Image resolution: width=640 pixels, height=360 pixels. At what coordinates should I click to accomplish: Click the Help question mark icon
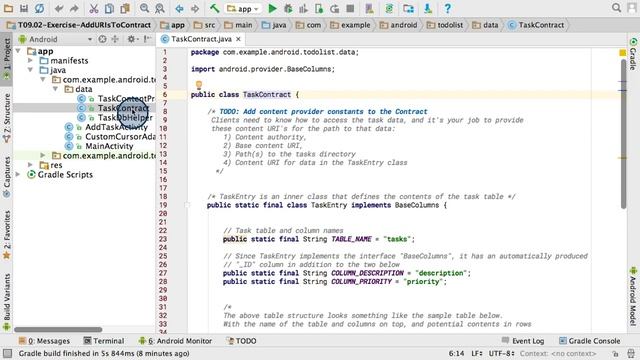click(447, 9)
